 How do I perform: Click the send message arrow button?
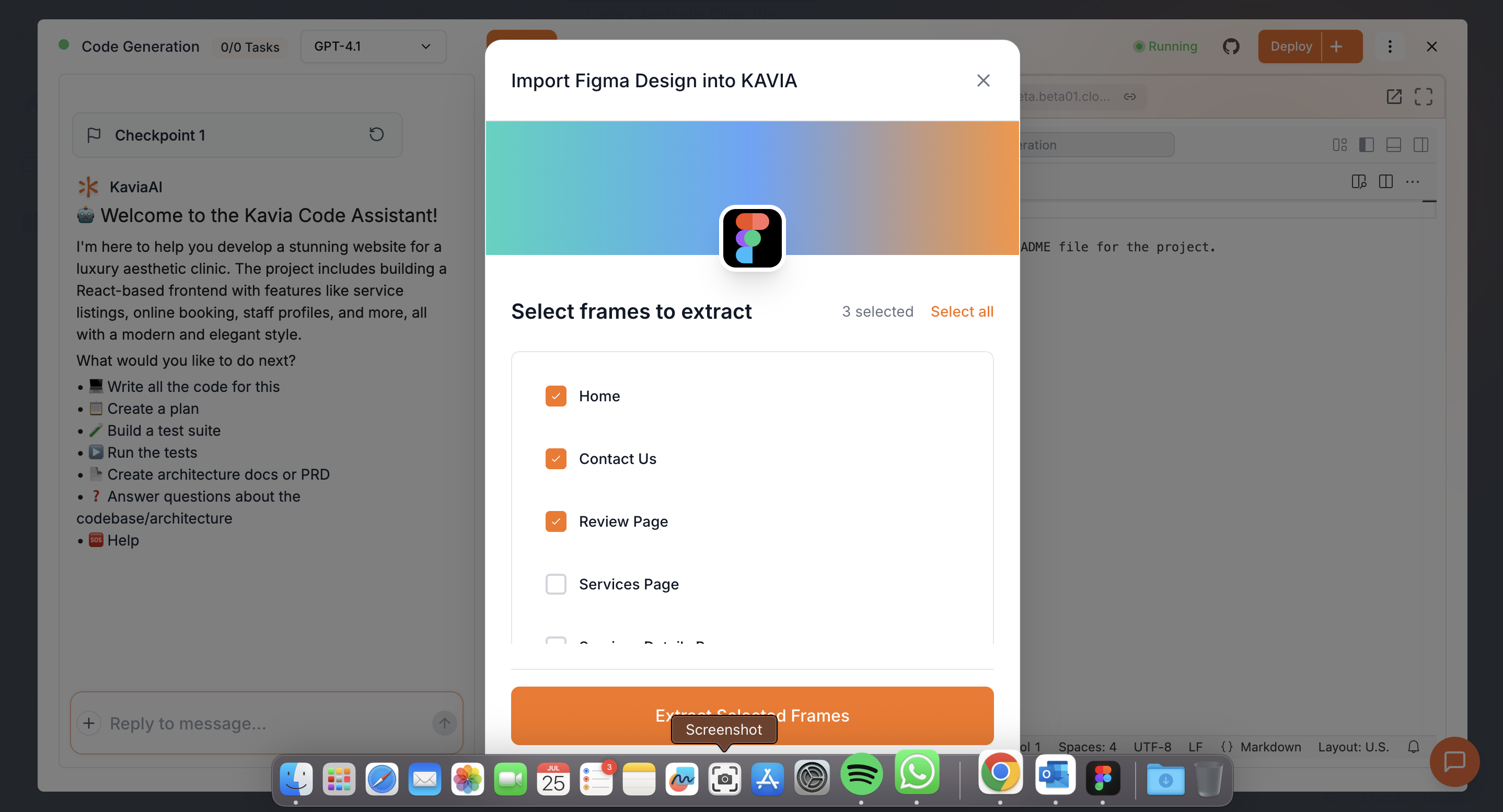pyautogui.click(x=444, y=723)
